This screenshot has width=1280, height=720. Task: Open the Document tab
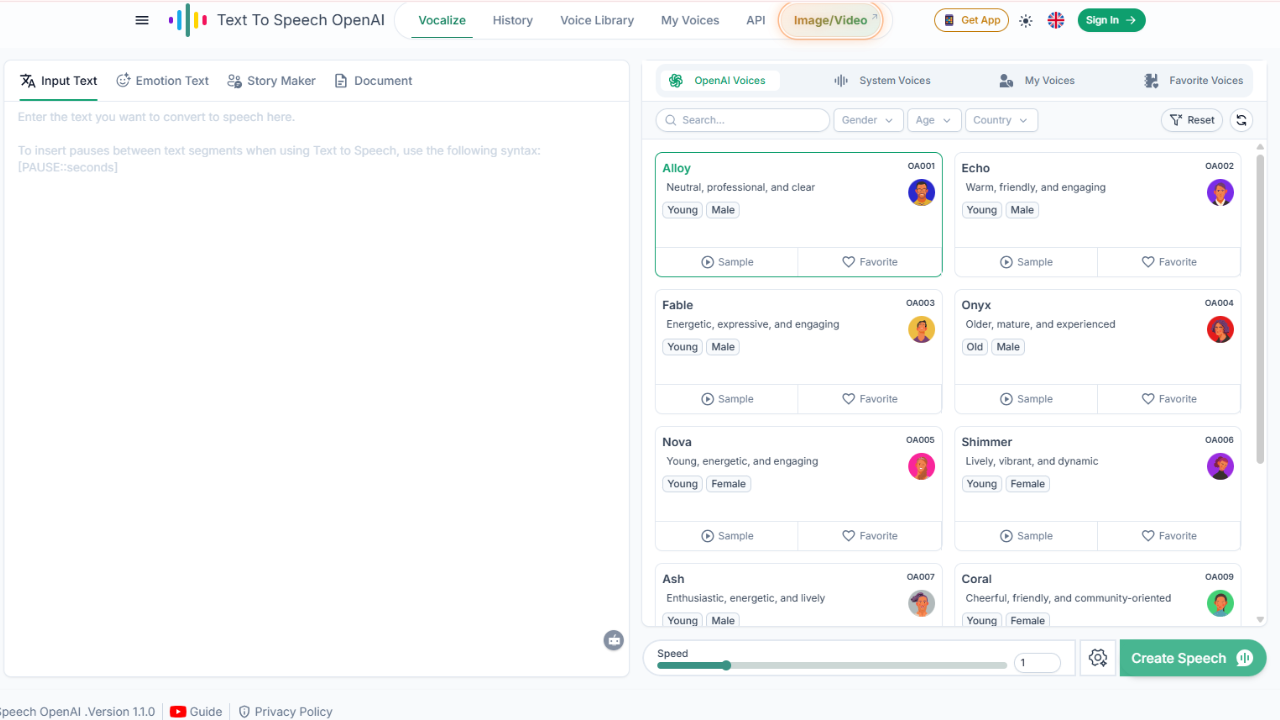[373, 81]
